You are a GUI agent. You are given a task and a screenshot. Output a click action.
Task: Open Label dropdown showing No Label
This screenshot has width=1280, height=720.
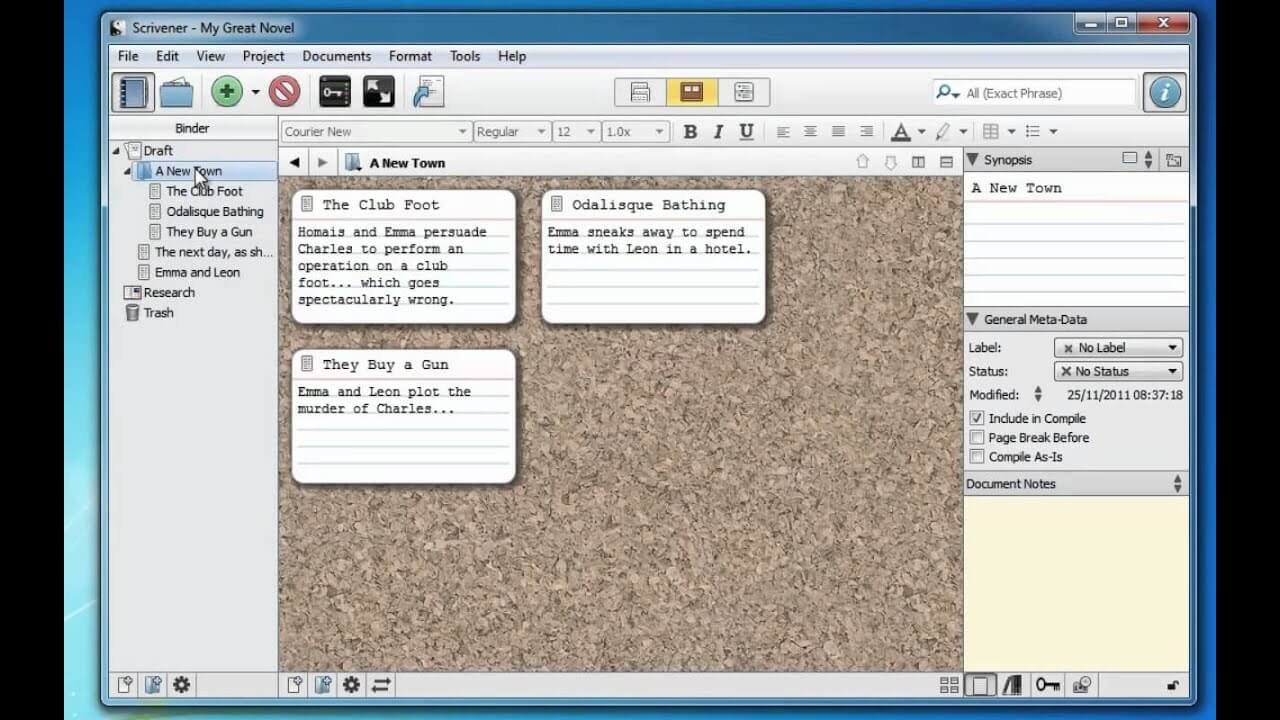point(1118,347)
